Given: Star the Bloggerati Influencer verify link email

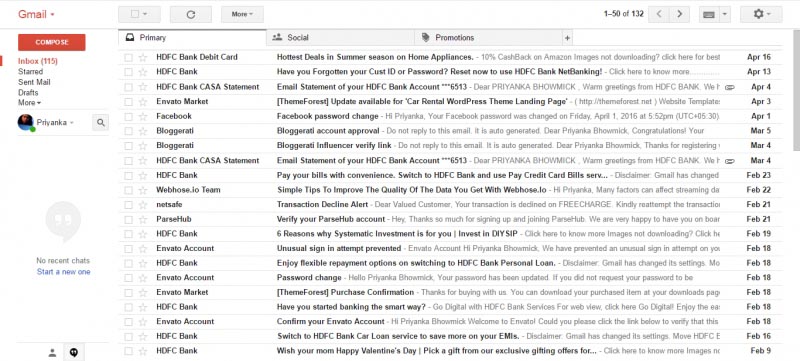Looking at the screenshot, I should [143, 146].
